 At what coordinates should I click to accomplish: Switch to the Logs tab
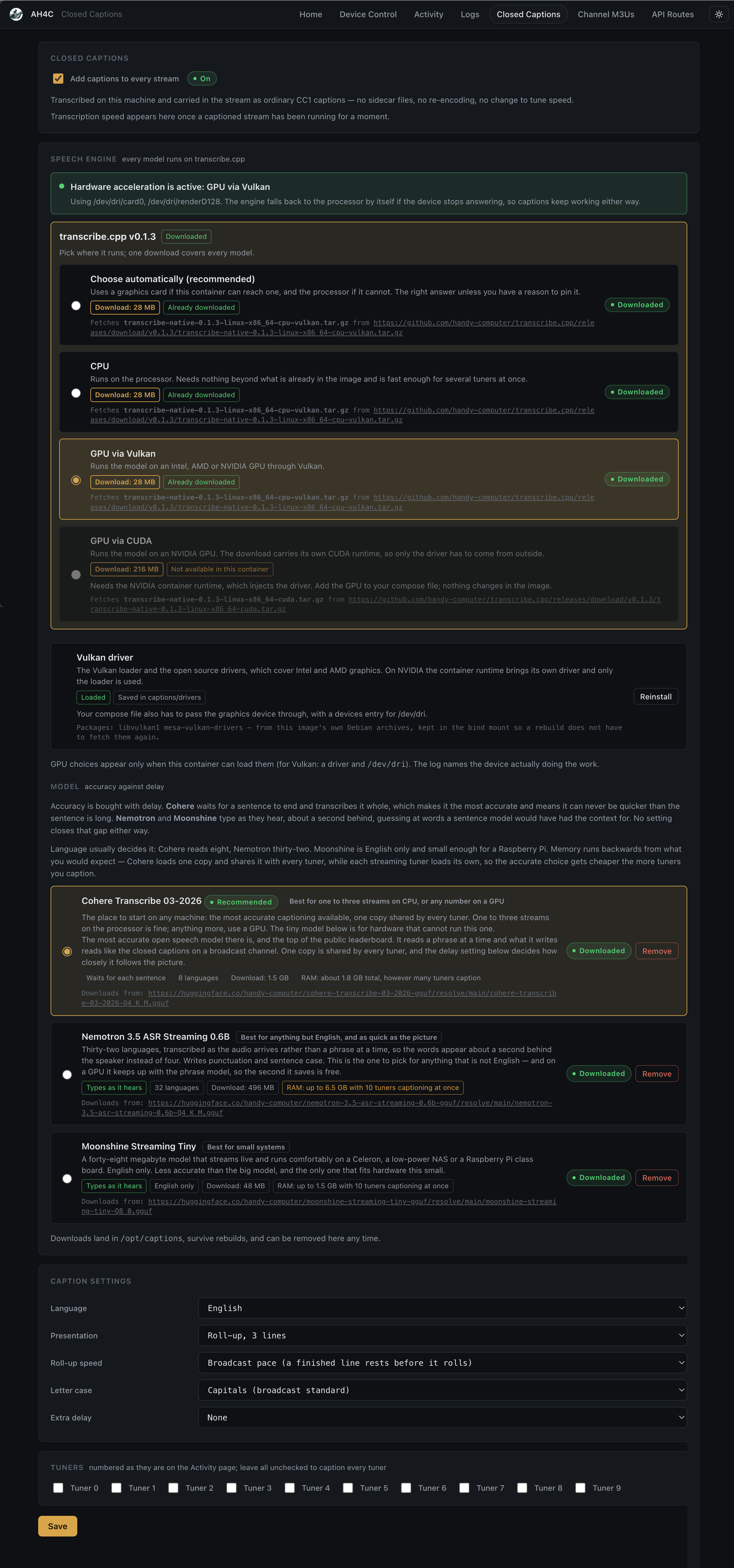coord(470,14)
